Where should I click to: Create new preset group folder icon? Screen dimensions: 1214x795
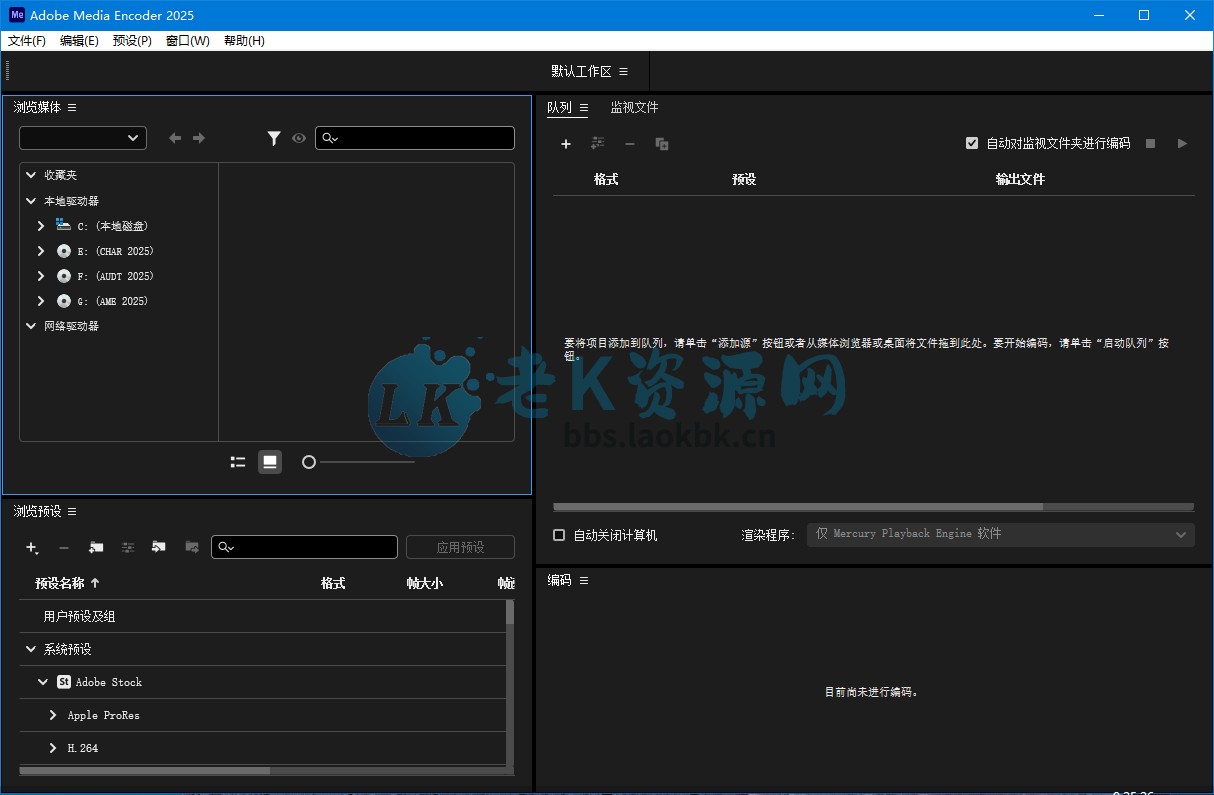click(96, 548)
